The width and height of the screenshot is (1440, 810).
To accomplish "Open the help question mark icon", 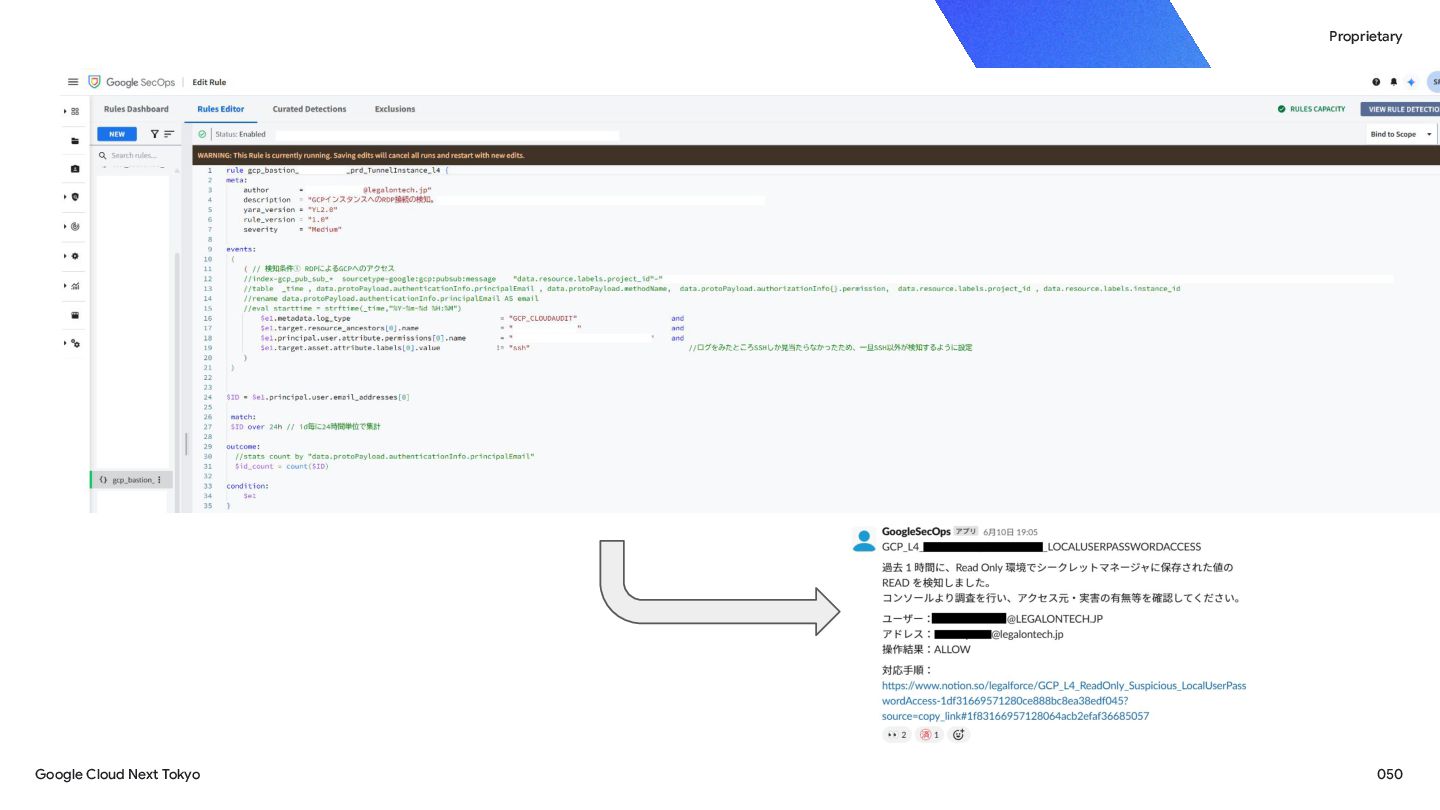I will (x=1376, y=82).
